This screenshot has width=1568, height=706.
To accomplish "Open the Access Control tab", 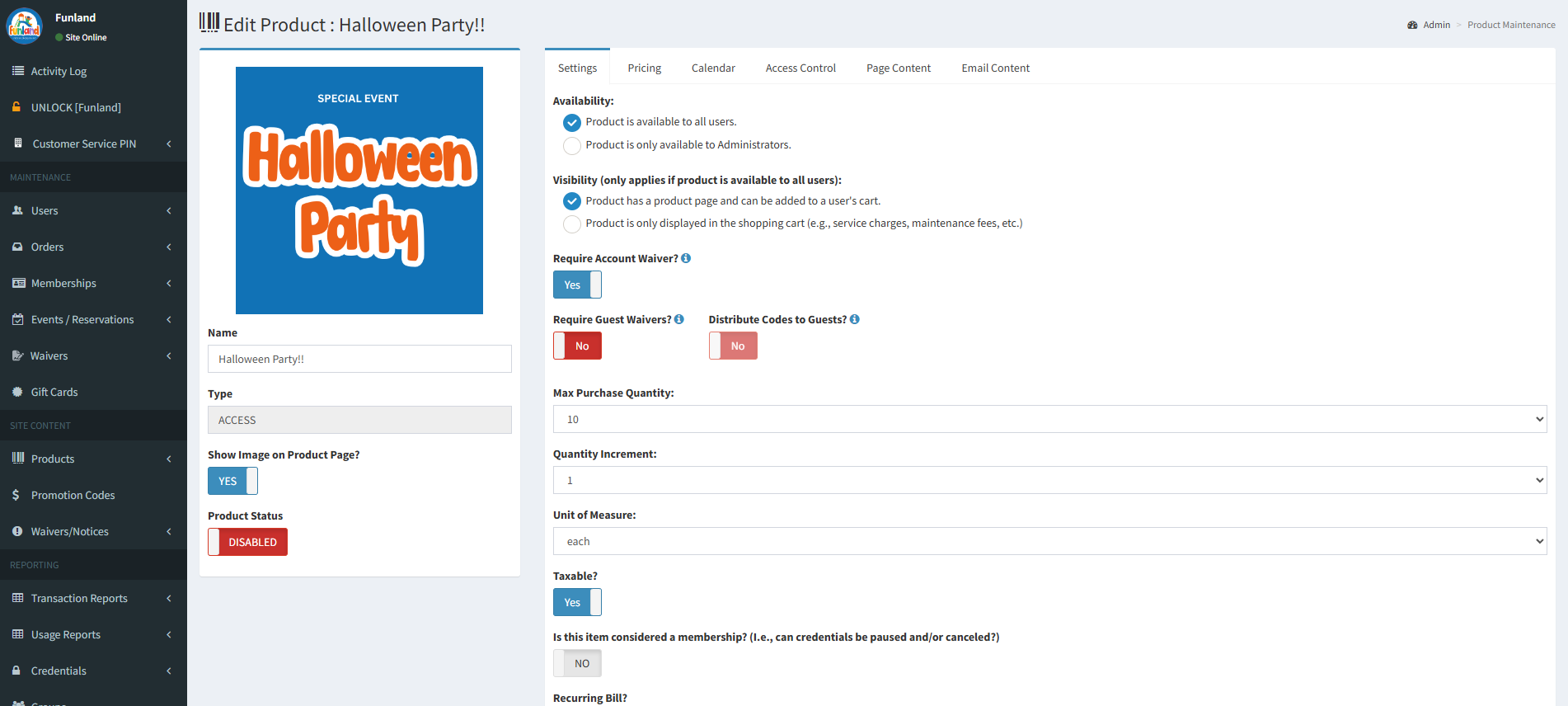I will pos(800,68).
